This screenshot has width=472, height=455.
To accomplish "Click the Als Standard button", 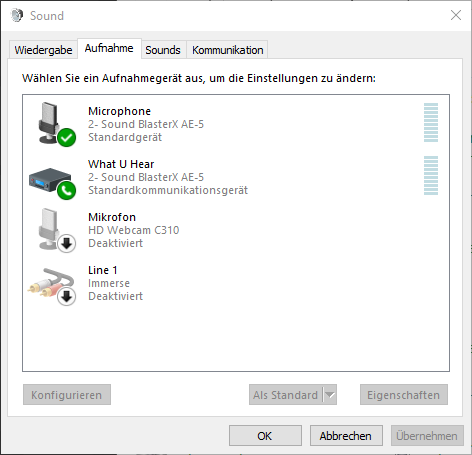I will (x=286, y=395).
